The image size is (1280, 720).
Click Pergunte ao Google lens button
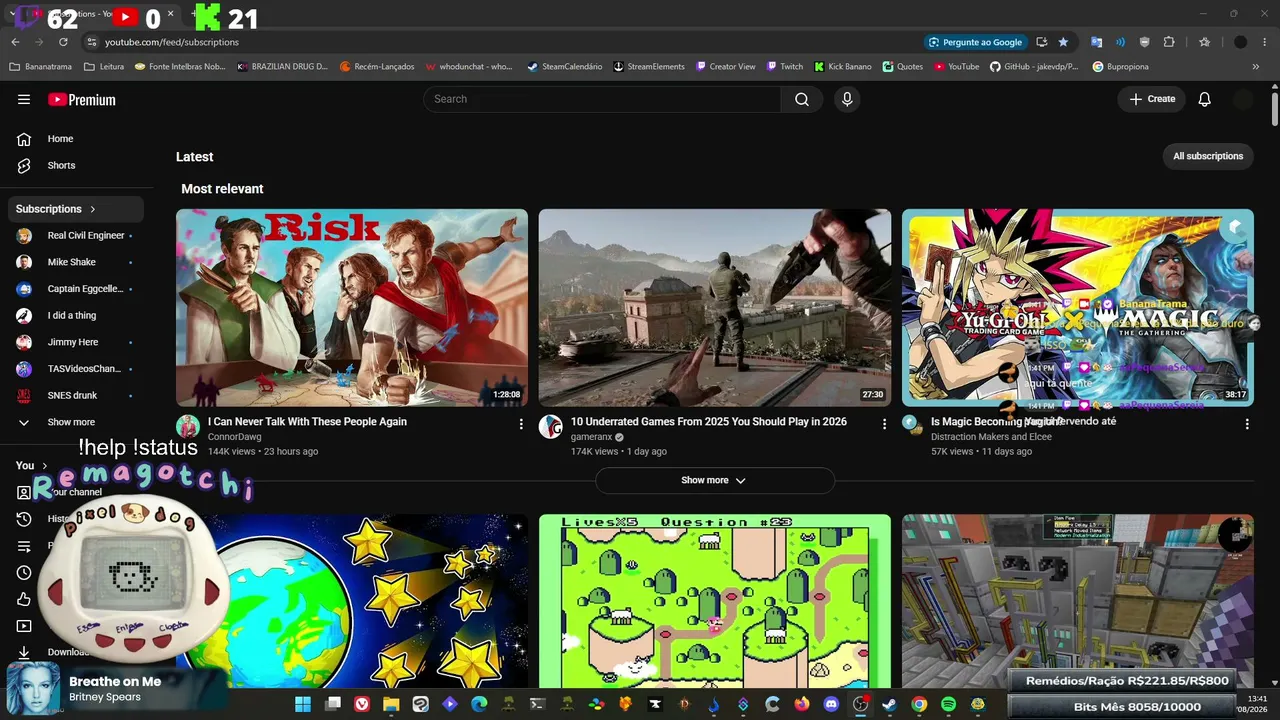tap(976, 42)
